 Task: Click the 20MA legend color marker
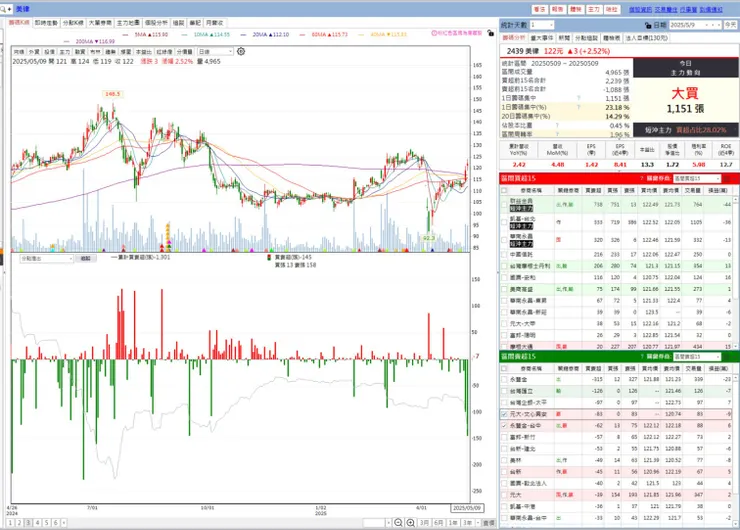click(x=243, y=34)
